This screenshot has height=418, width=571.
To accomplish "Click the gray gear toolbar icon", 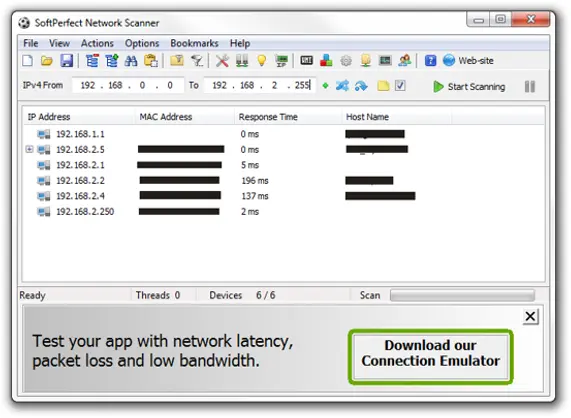I will 346,61.
